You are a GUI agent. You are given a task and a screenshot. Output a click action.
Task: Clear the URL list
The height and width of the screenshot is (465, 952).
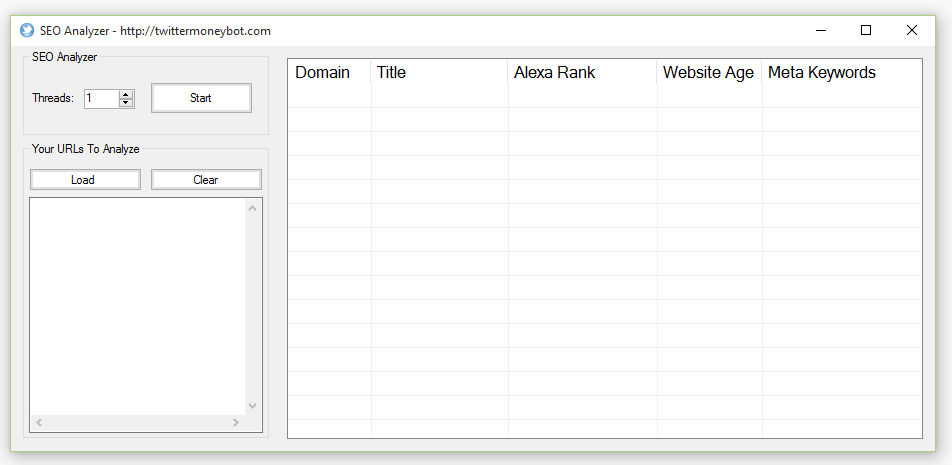pos(206,180)
